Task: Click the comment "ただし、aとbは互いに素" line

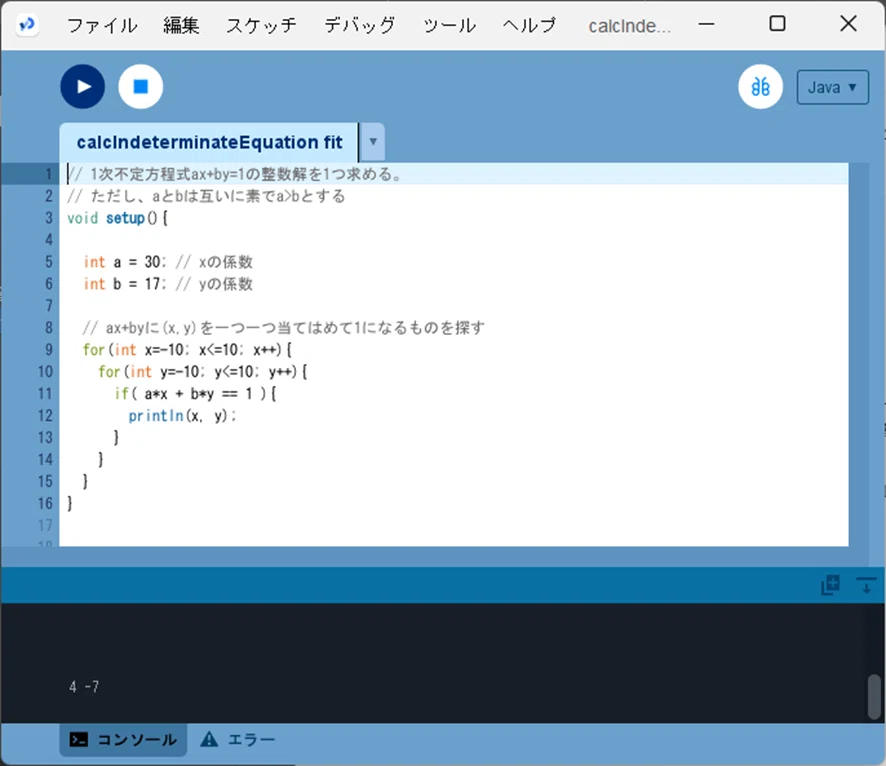Action: point(206,196)
